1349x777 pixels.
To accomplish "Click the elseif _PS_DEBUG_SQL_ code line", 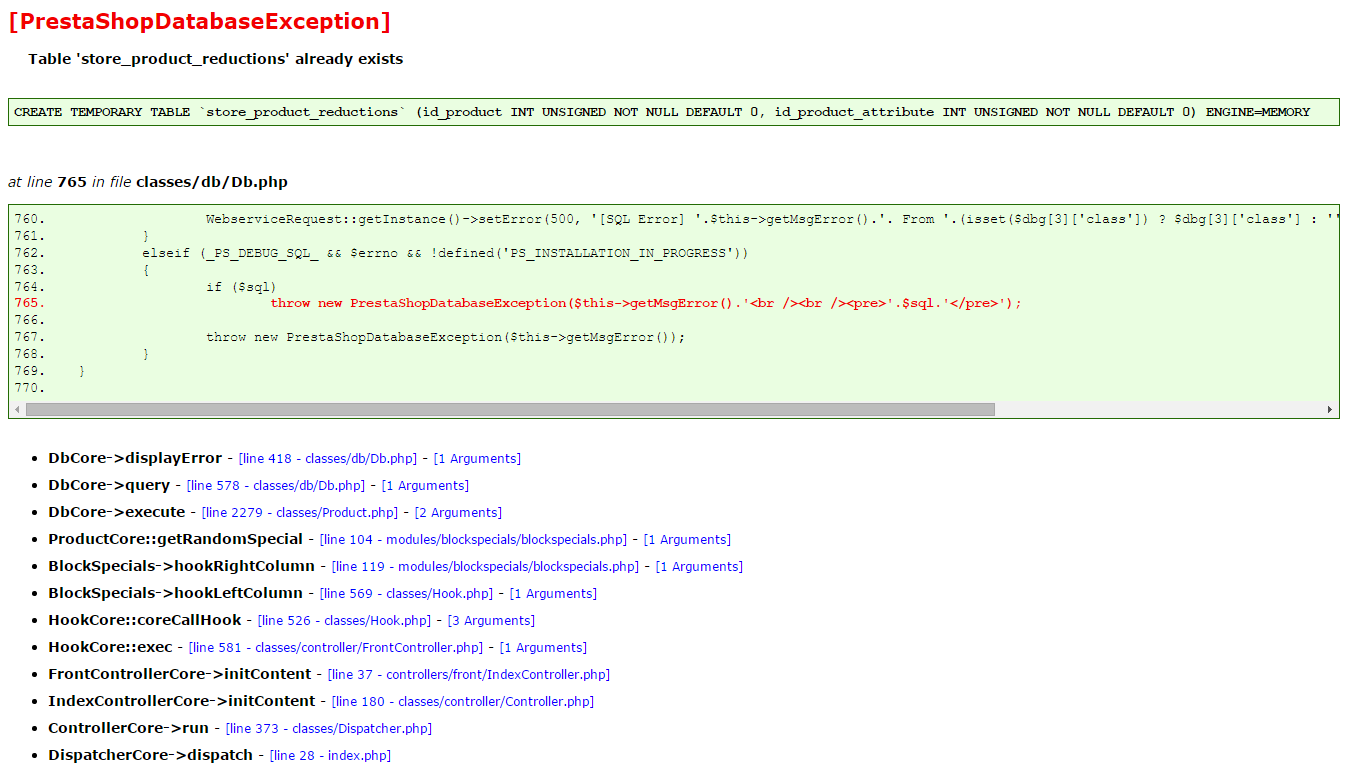I will [x=445, y=253].
